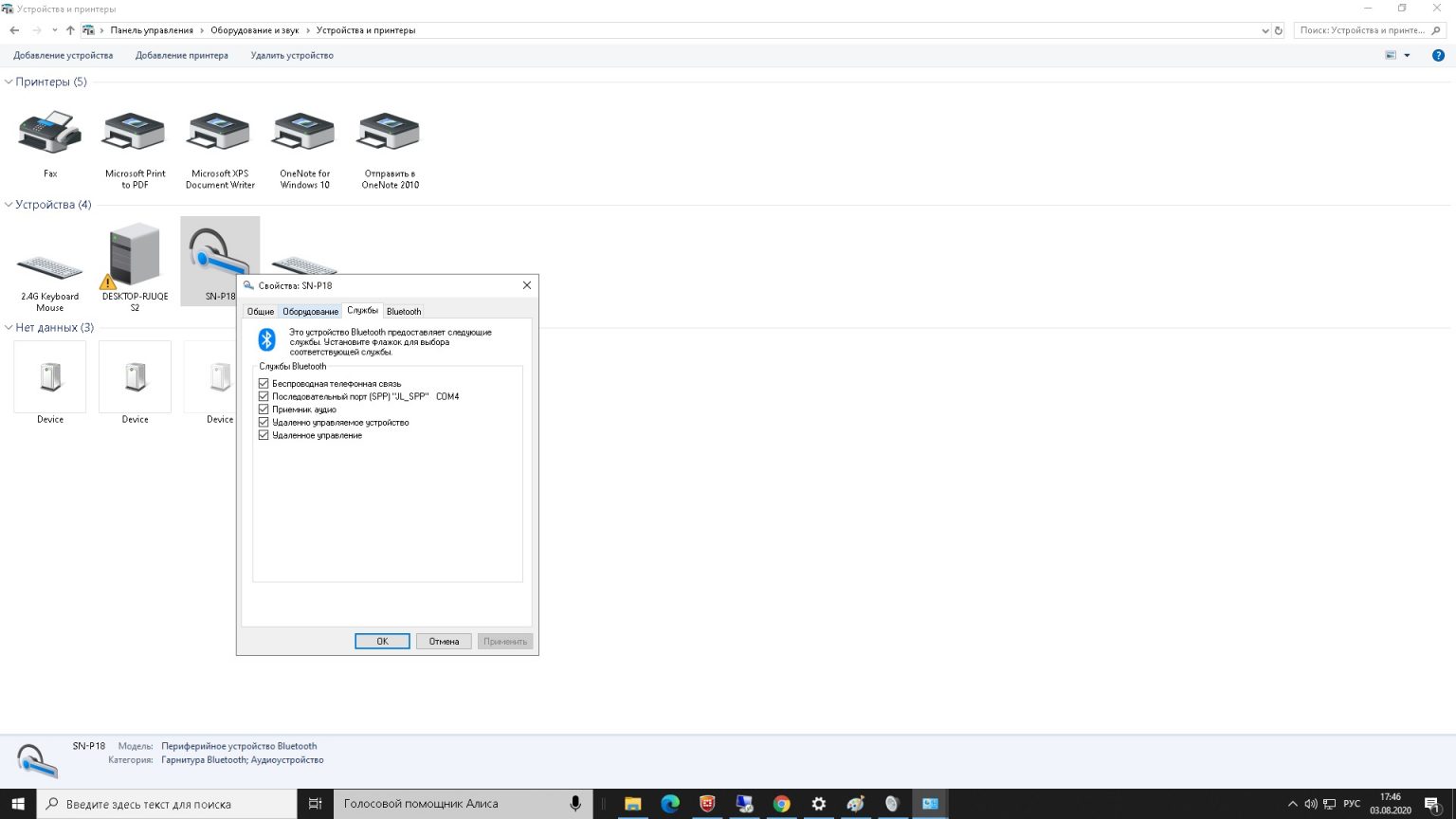The image size is (1456, 819).
Task: Launch Google Chrome from the taskbar
Action: 781,804
